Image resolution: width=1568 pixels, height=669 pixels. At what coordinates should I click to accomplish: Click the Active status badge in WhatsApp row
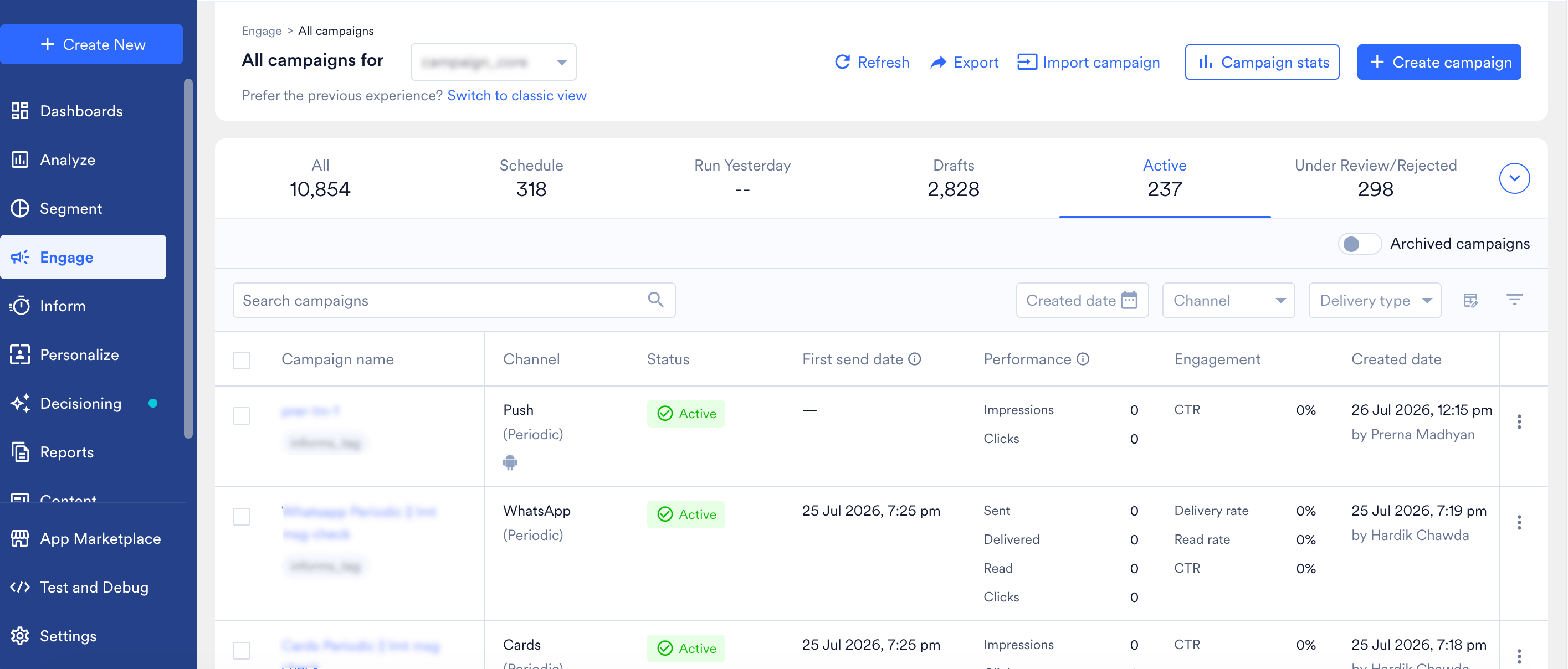pos(686,514)
